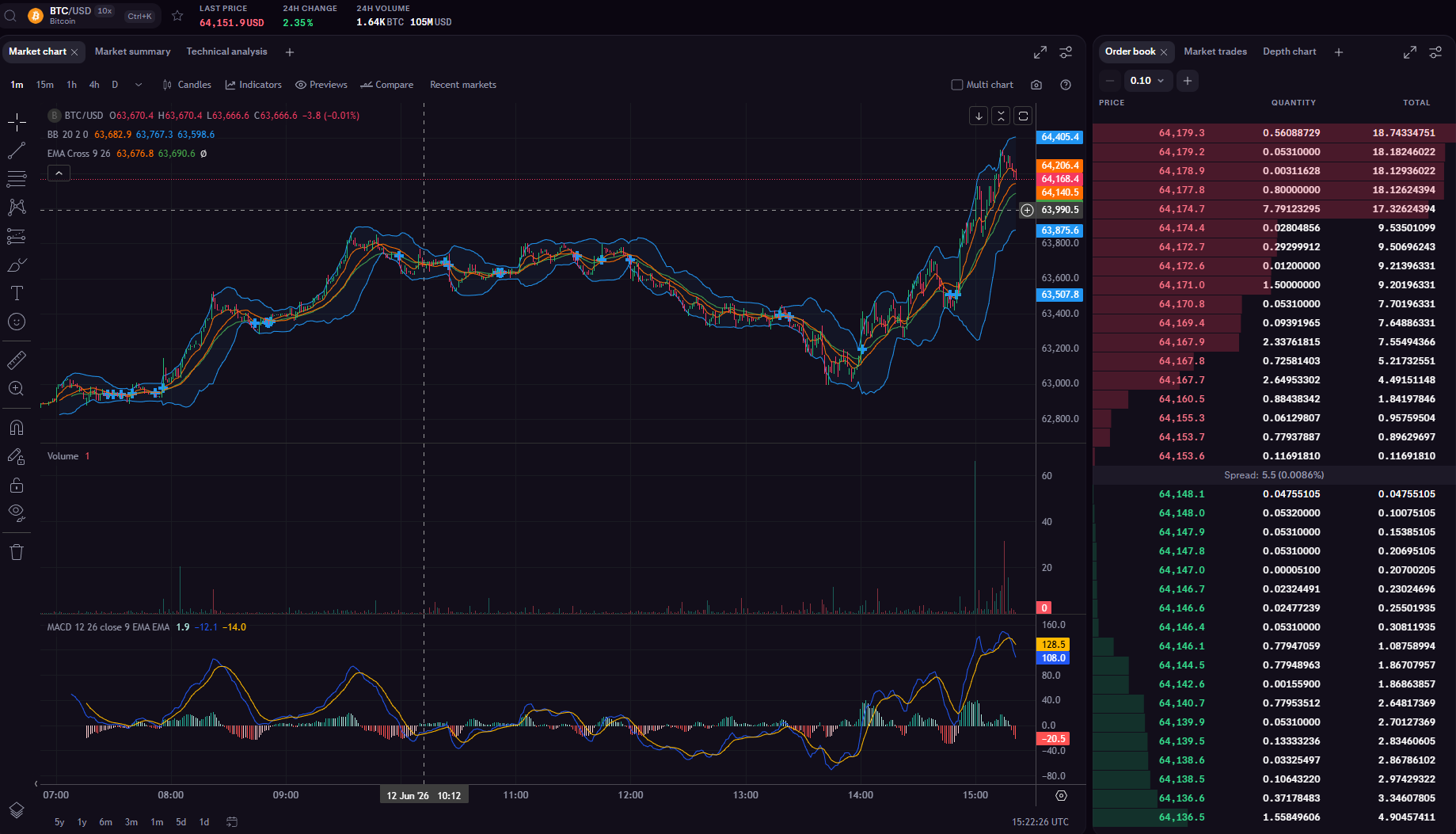The image size is (1456, 834).
Task: Open the more timeframes dropdown
Action: (x=139, y=85)
